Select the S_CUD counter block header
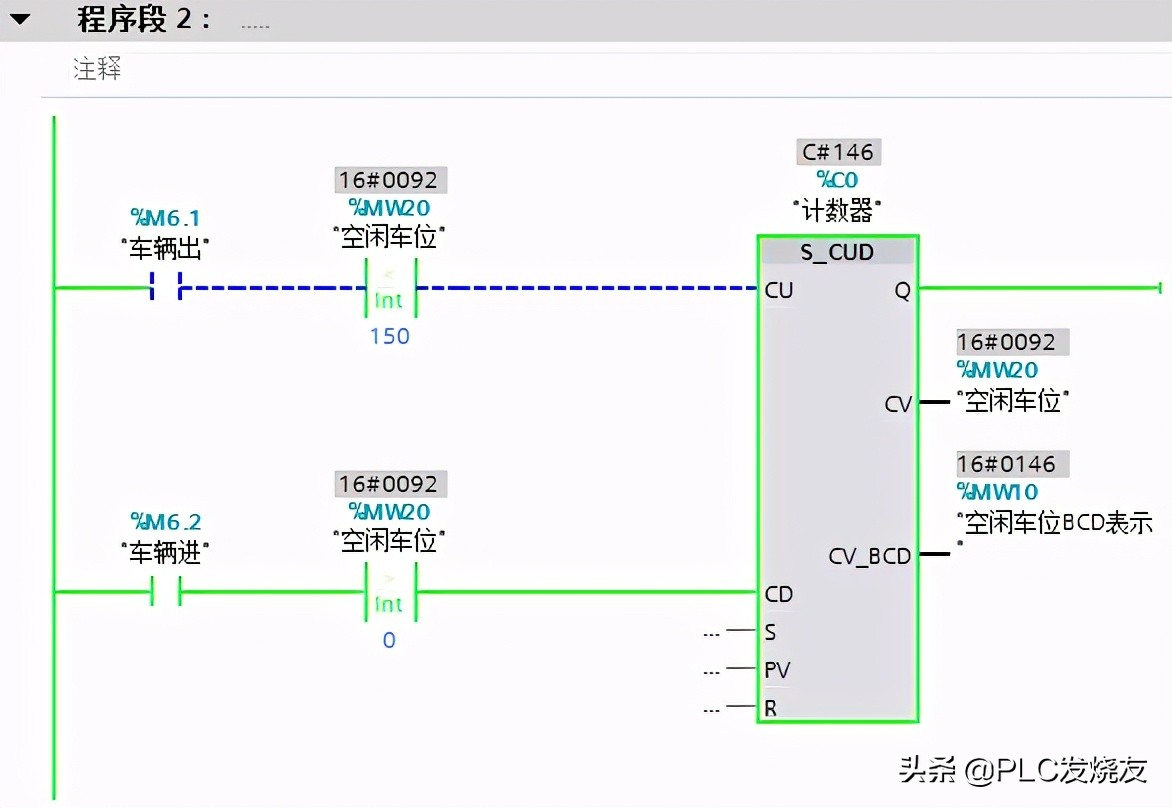 click(837, 252)
